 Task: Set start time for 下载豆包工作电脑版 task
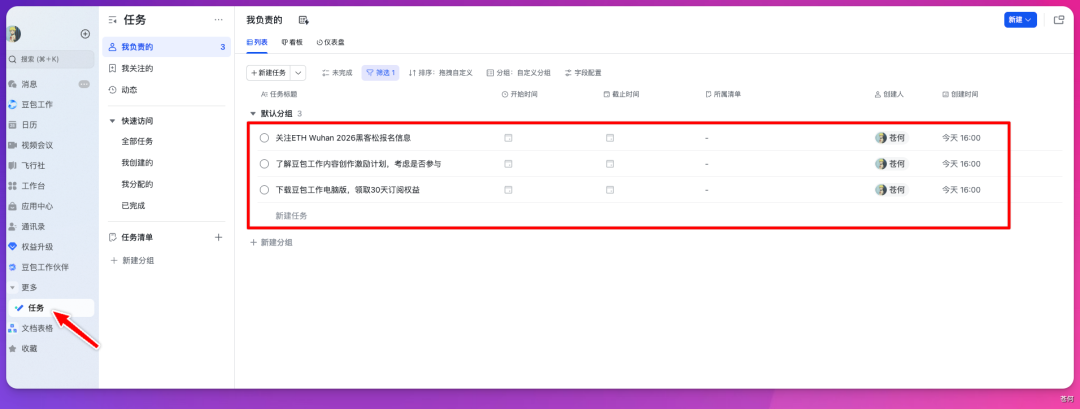click(x=508, y=190)
